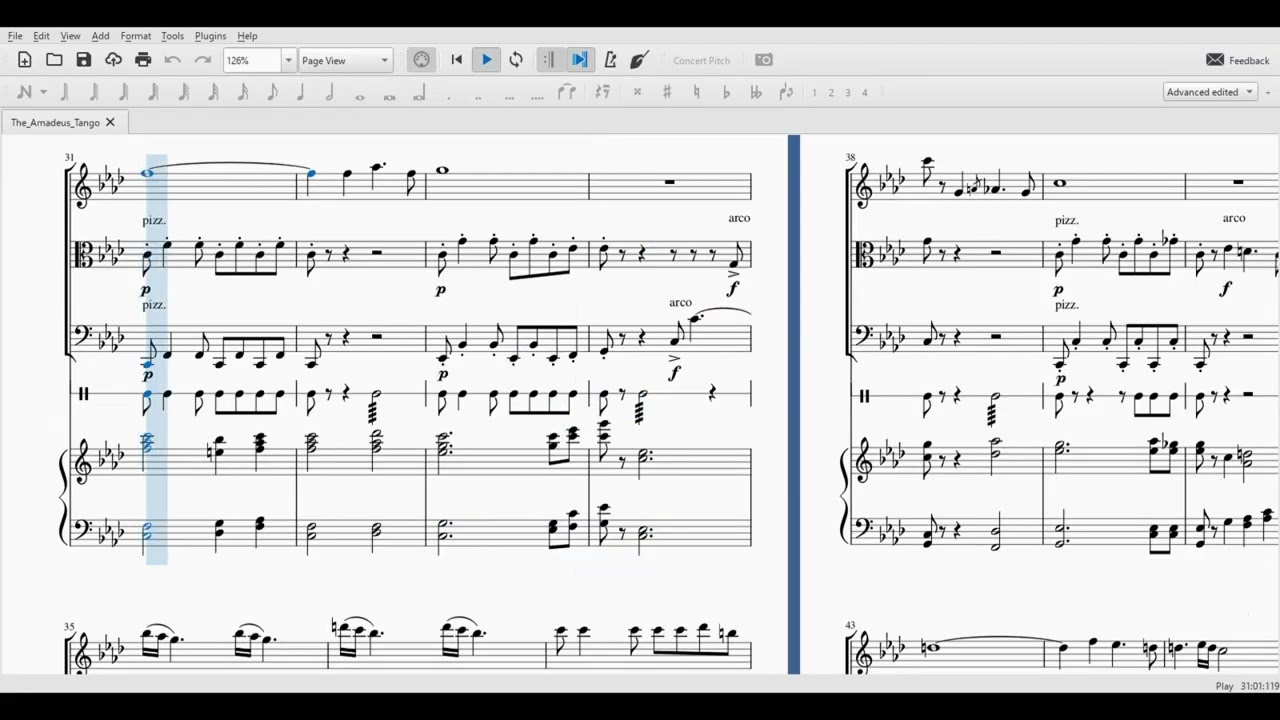Select quarter note duration

301,92
